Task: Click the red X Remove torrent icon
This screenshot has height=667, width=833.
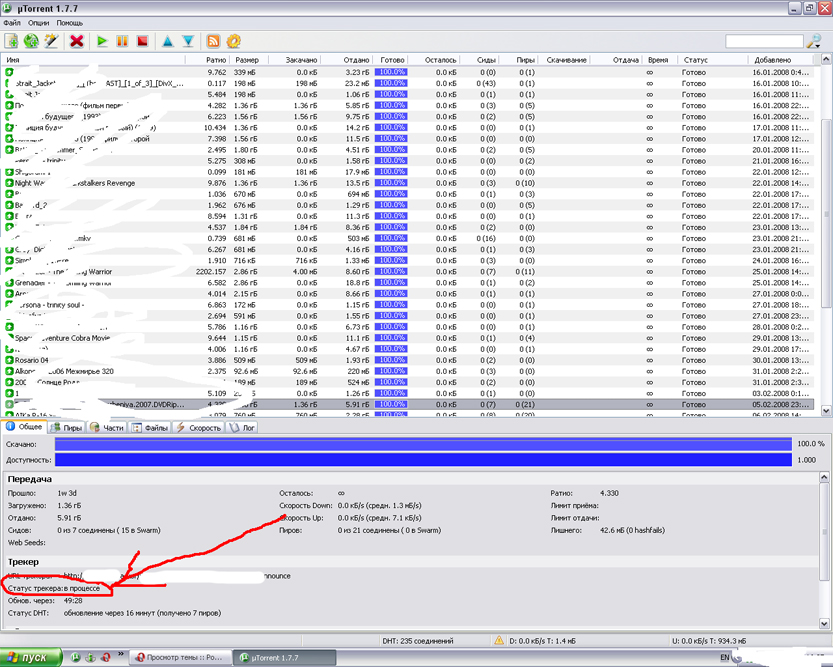Action: pyautogui.click(x=77, y=41)
